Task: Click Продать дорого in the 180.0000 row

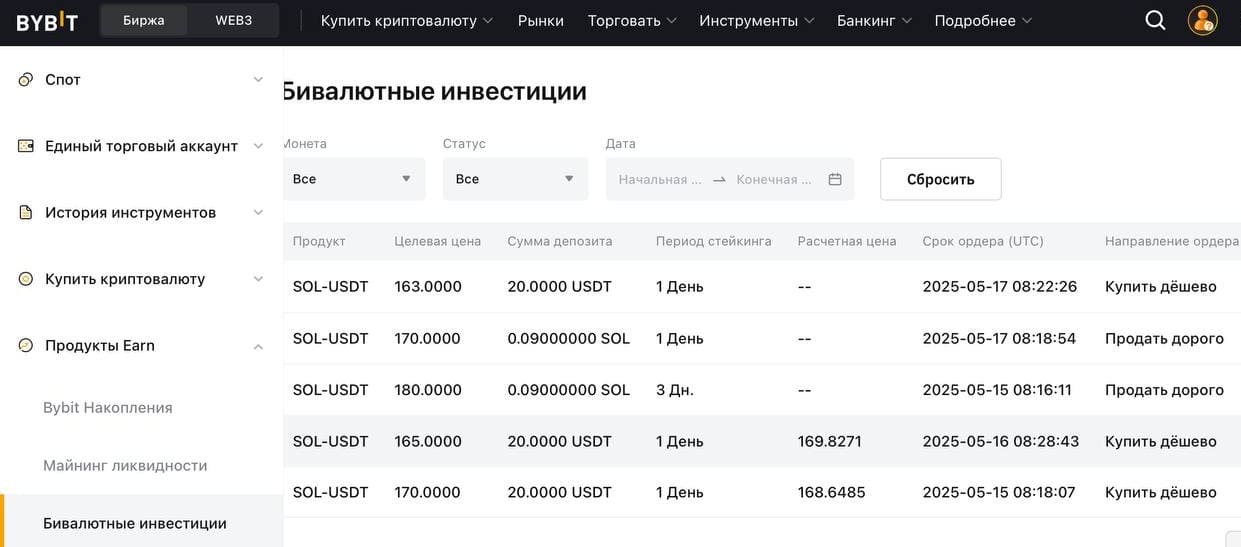Action: [1164, 390]
